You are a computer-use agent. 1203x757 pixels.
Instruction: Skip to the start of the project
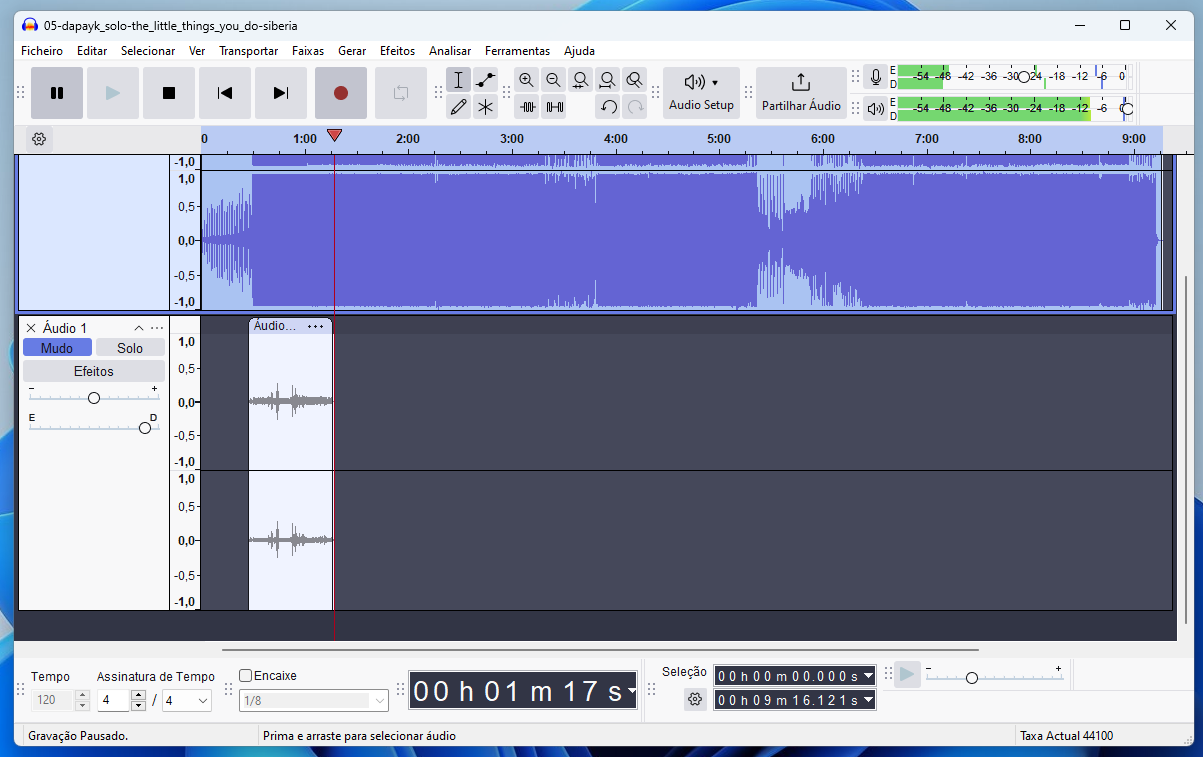pyautogui.click(x=225, y=93)
